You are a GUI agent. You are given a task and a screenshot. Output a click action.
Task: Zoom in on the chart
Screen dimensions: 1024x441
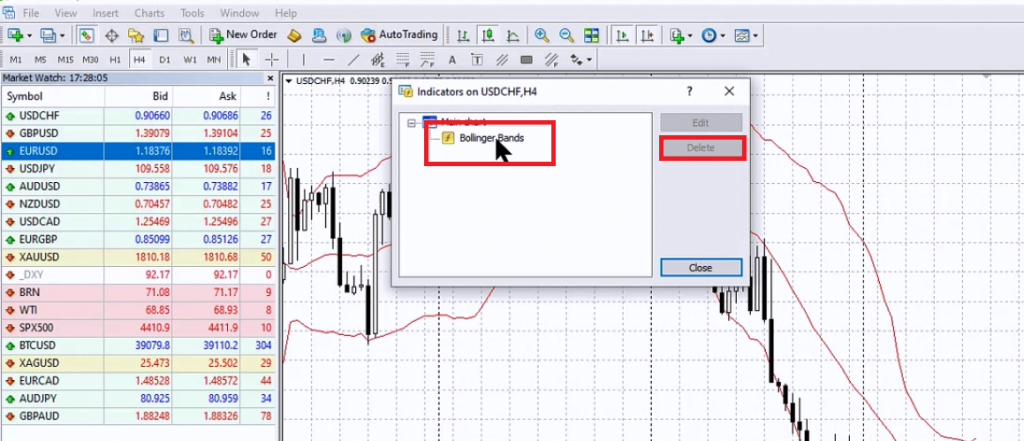pos(541,35)
